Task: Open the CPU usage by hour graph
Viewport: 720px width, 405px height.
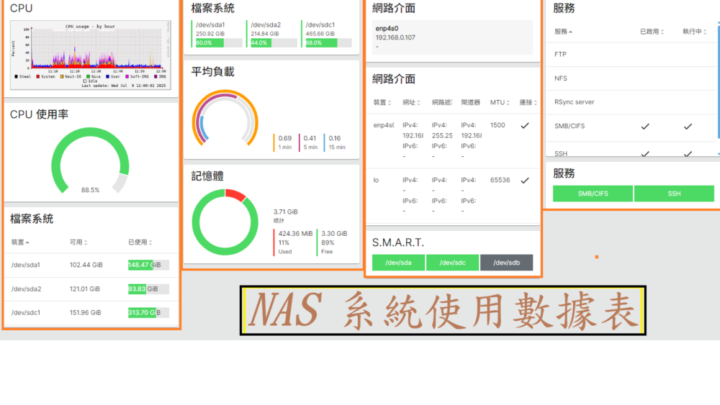Action: pyautogui.click(x=90, y=55)
